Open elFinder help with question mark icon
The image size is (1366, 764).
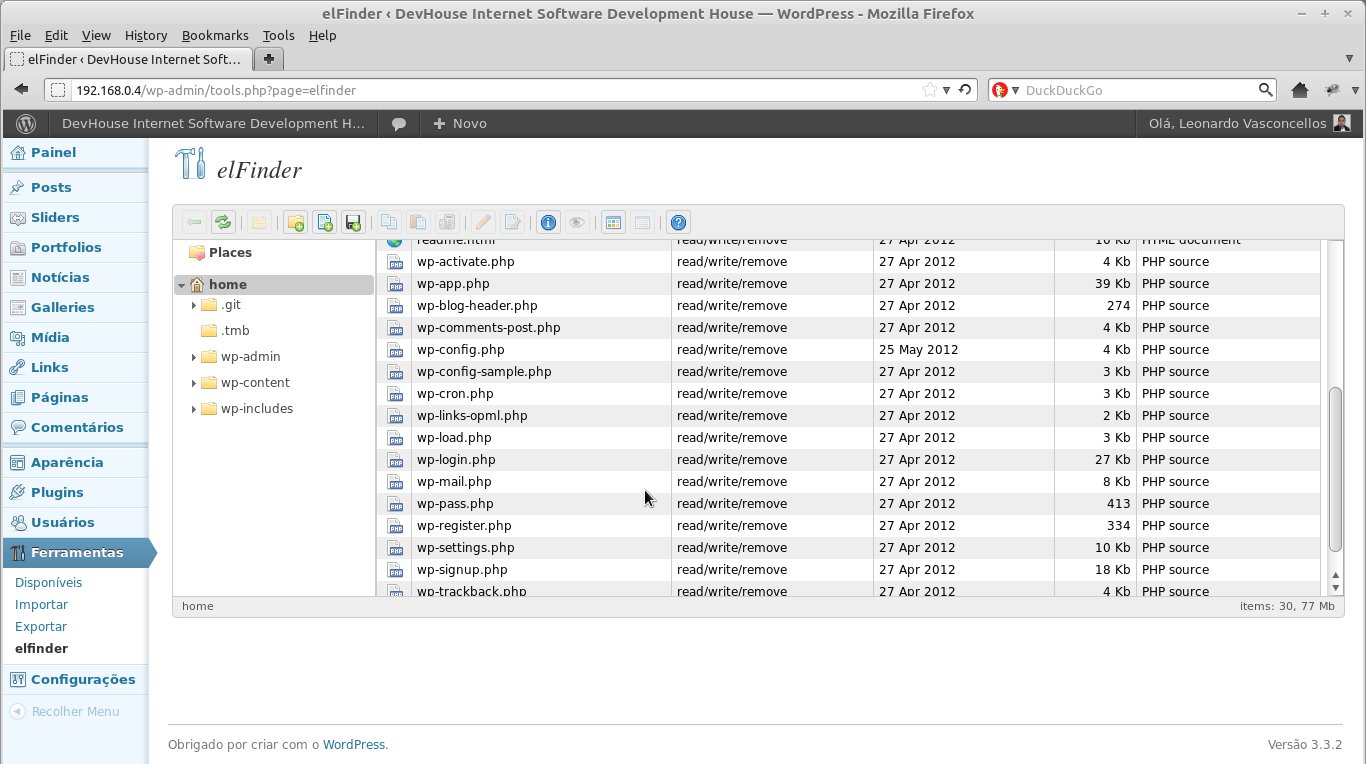click(x=678, y=223)
